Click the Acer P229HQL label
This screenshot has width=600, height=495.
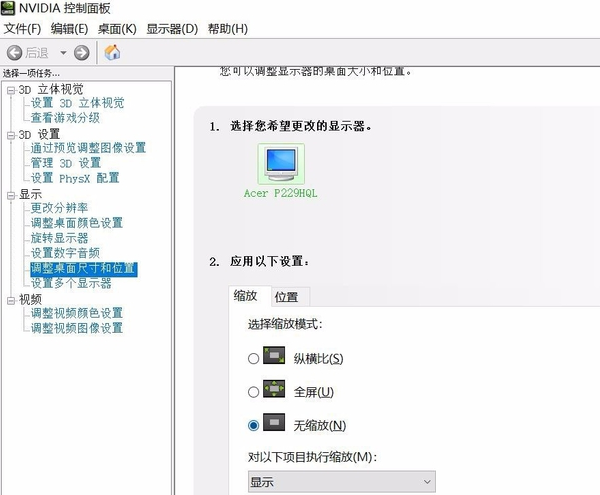coord(281,193)
